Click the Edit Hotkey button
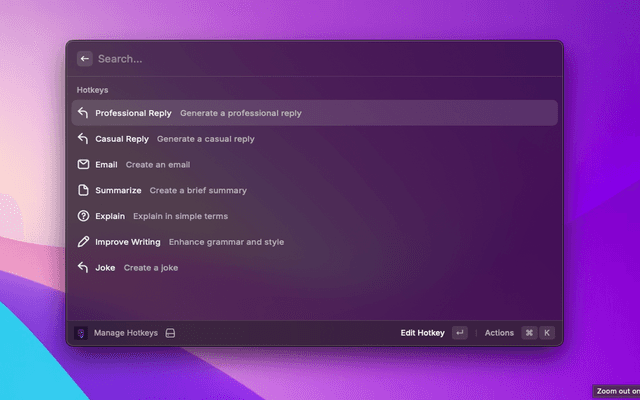The image size is (640, 400). [x=423, y=333]
